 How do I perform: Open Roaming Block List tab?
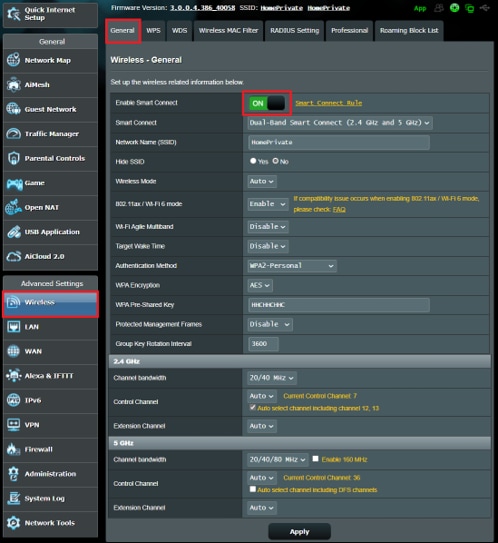click(x=409, y=31)
